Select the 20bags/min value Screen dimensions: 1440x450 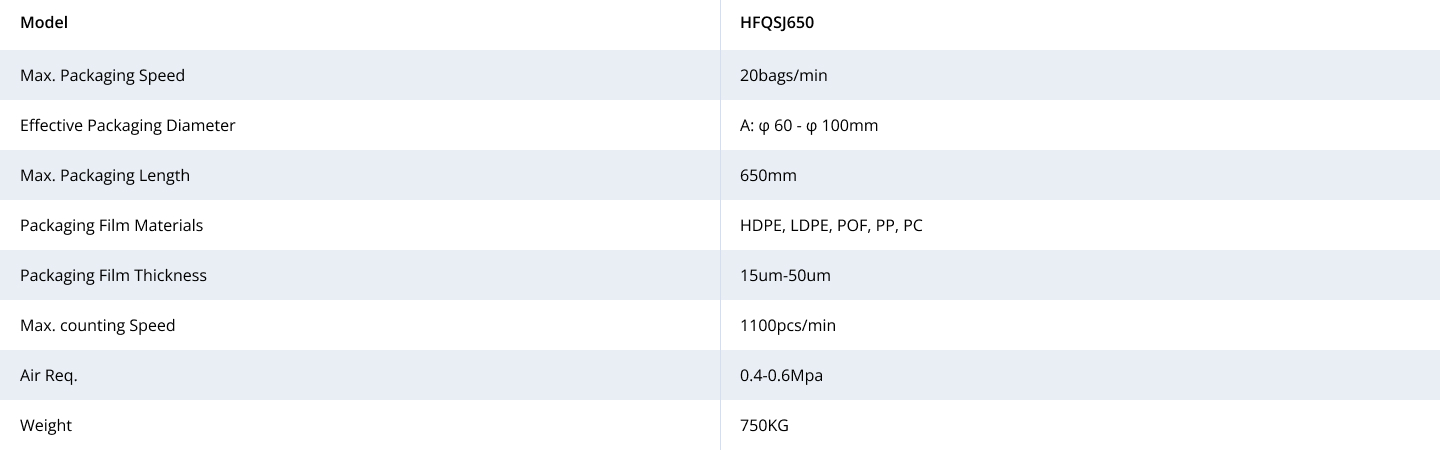783,75
